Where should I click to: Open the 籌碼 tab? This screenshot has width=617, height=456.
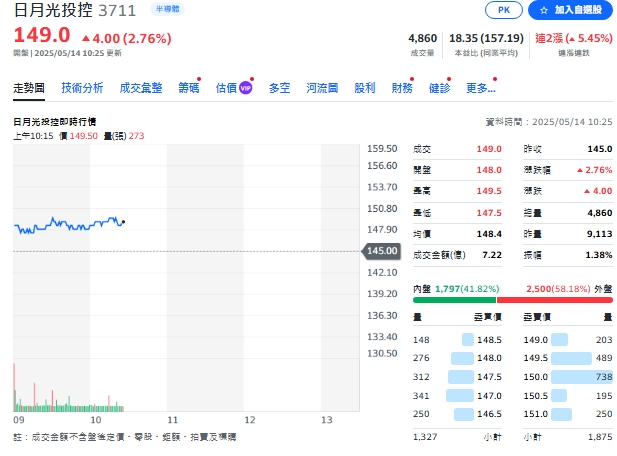coord(189,88)
